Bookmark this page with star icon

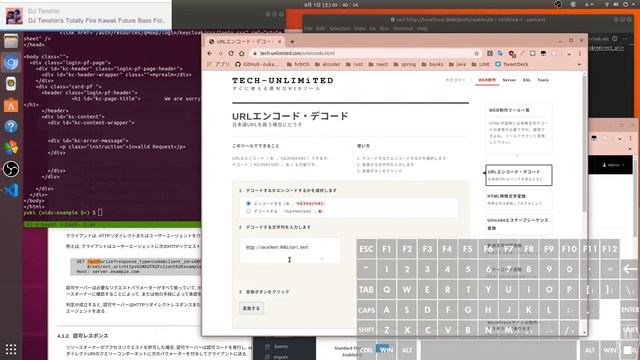coord(476,53)
